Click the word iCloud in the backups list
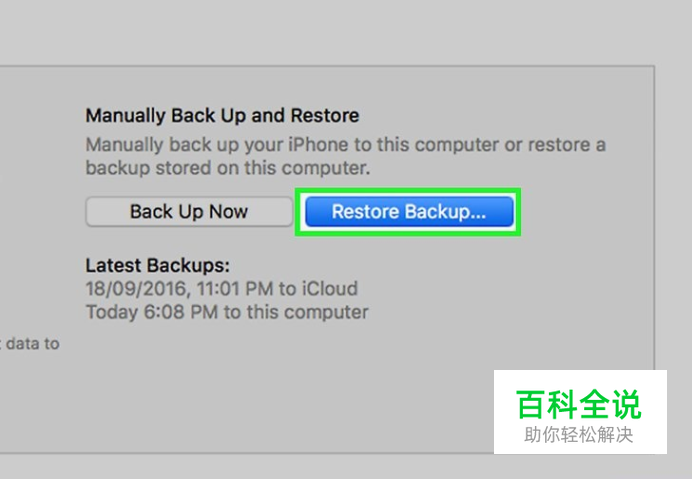Image resolution: width=692 pixels, height=479 pixels. click(330, 289)
